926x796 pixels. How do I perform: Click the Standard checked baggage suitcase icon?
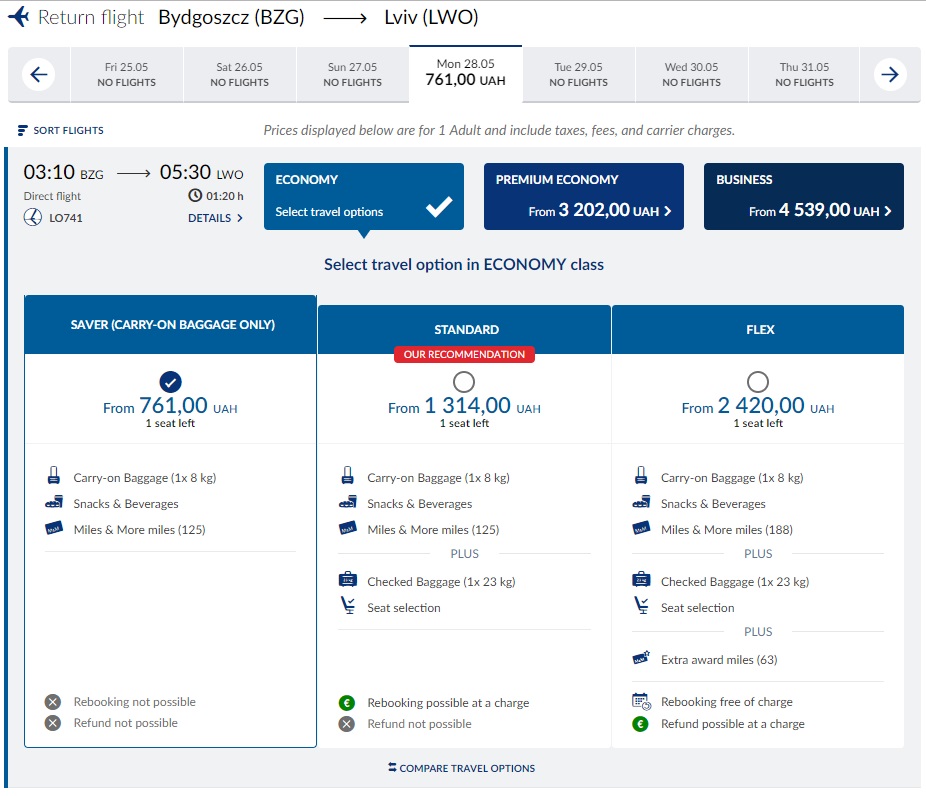point(348,581)
